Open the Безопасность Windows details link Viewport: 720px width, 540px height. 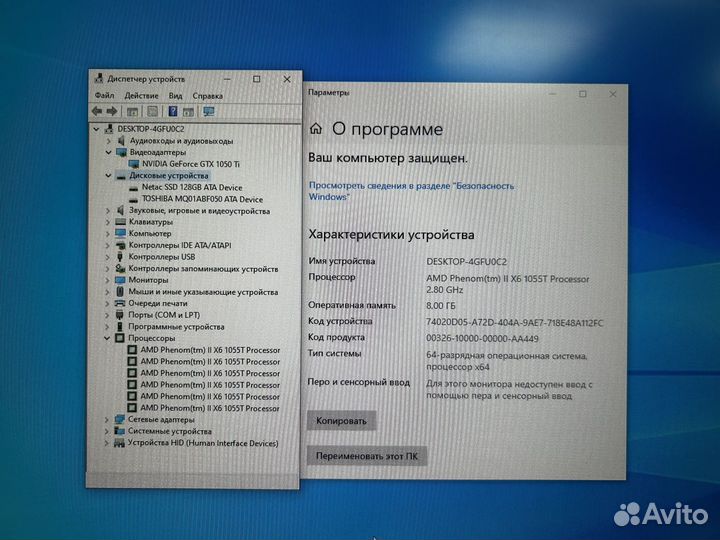coord(410,191)
